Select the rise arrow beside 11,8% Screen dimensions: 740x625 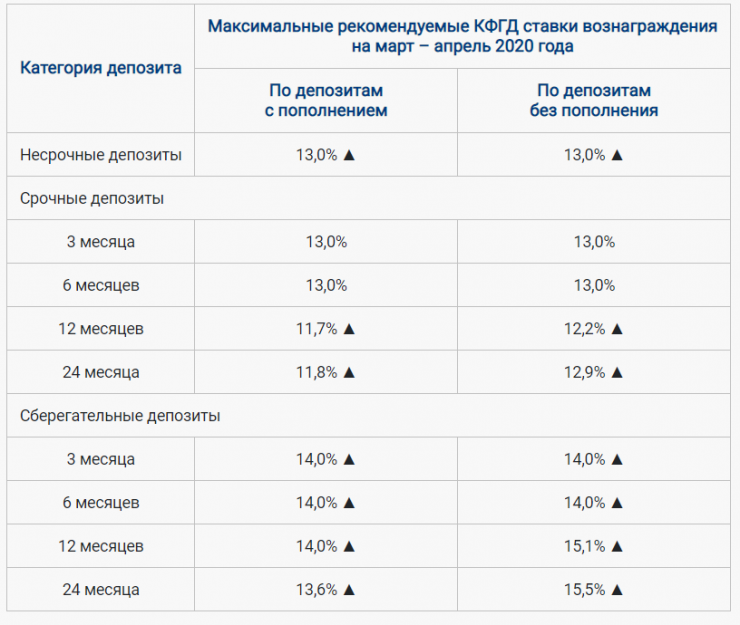[x=349, y=372]
